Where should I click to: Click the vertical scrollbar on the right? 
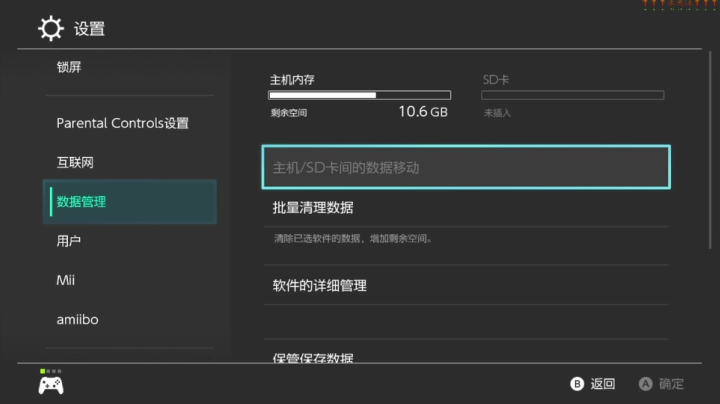(710, 151)
